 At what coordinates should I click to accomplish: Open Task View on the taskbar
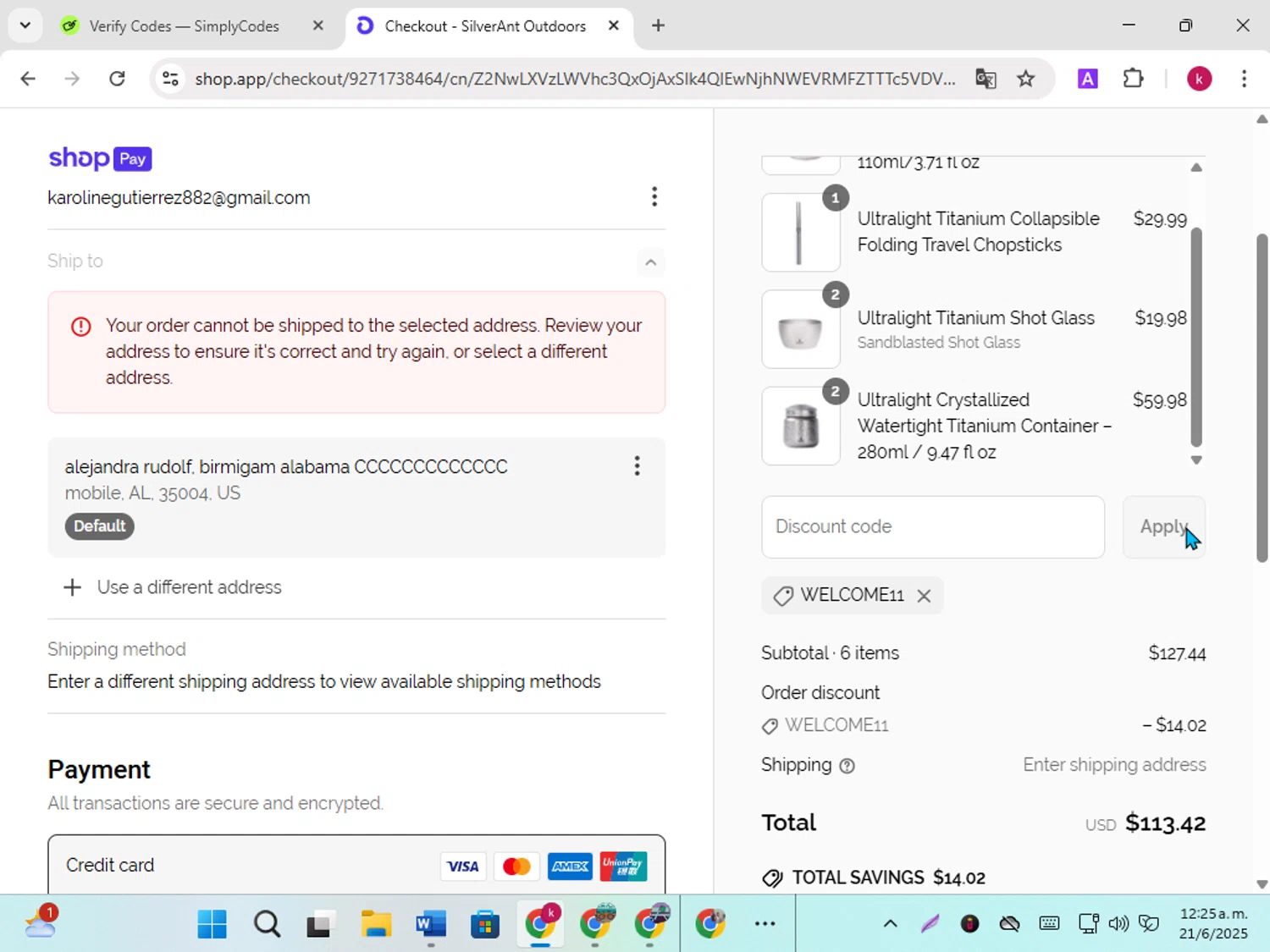click(x=319, y=924)
